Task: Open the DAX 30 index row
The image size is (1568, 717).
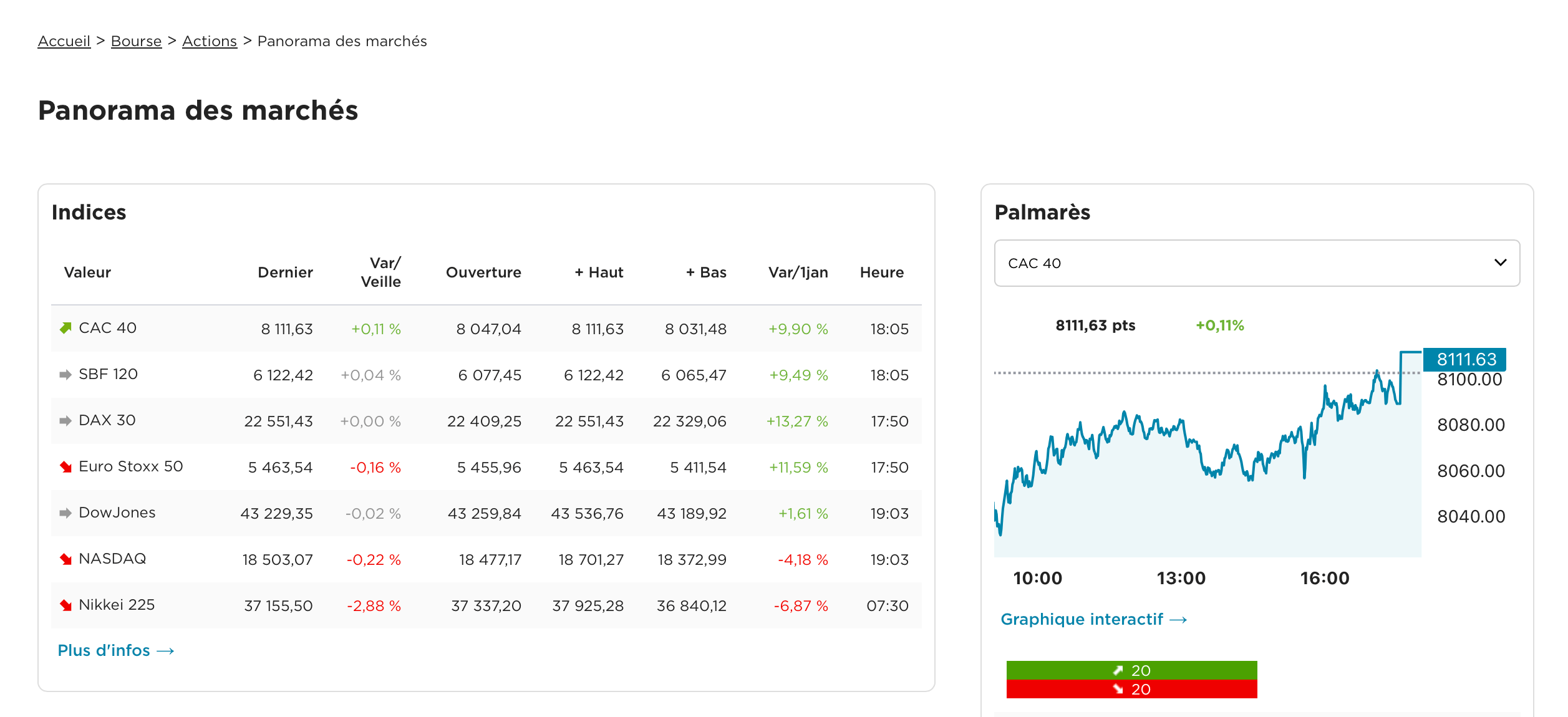Action: (x=486, y=421)
